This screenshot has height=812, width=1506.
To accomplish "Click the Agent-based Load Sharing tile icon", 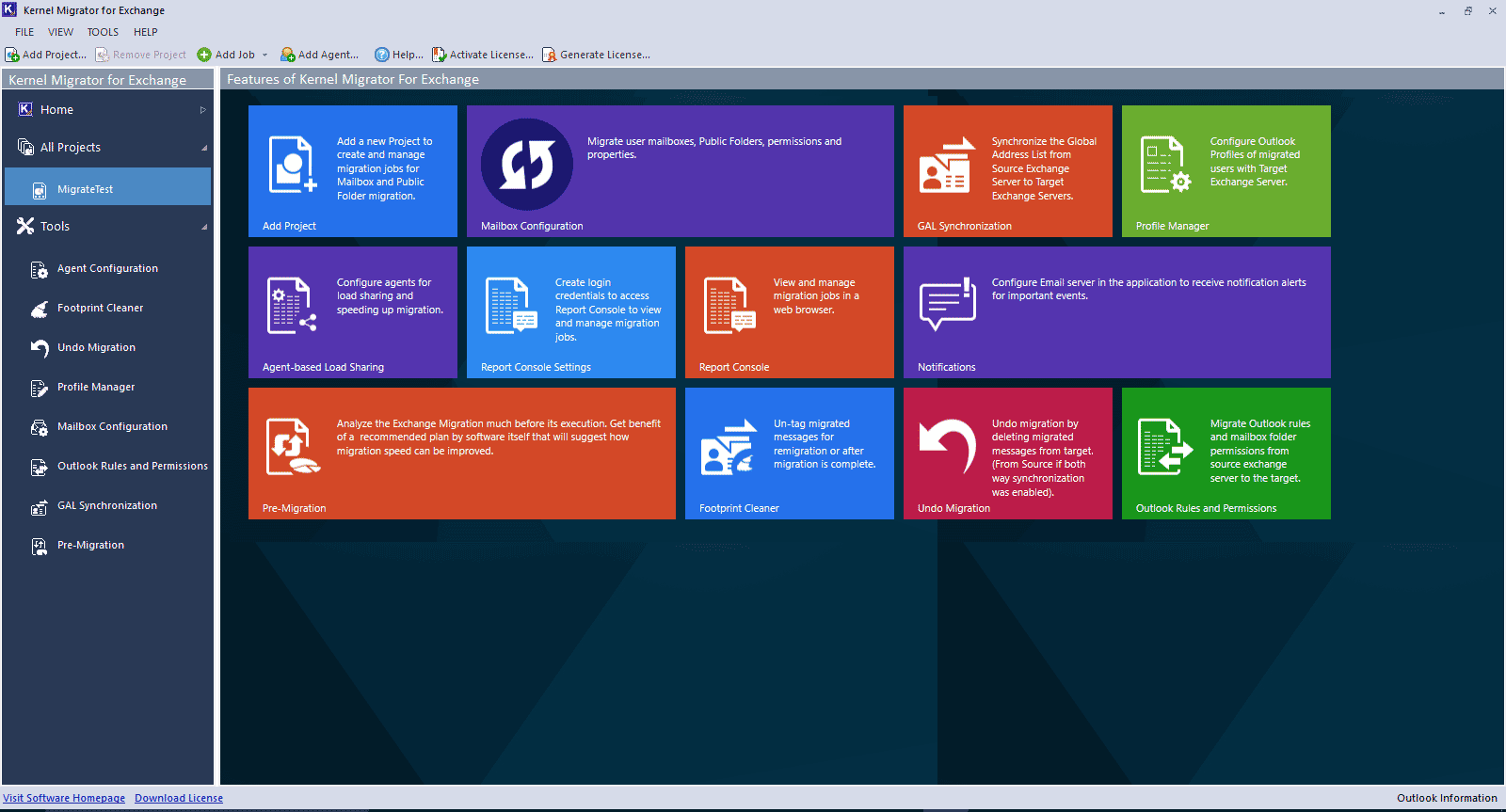I will pyautogui.click(x=292, y=306).
